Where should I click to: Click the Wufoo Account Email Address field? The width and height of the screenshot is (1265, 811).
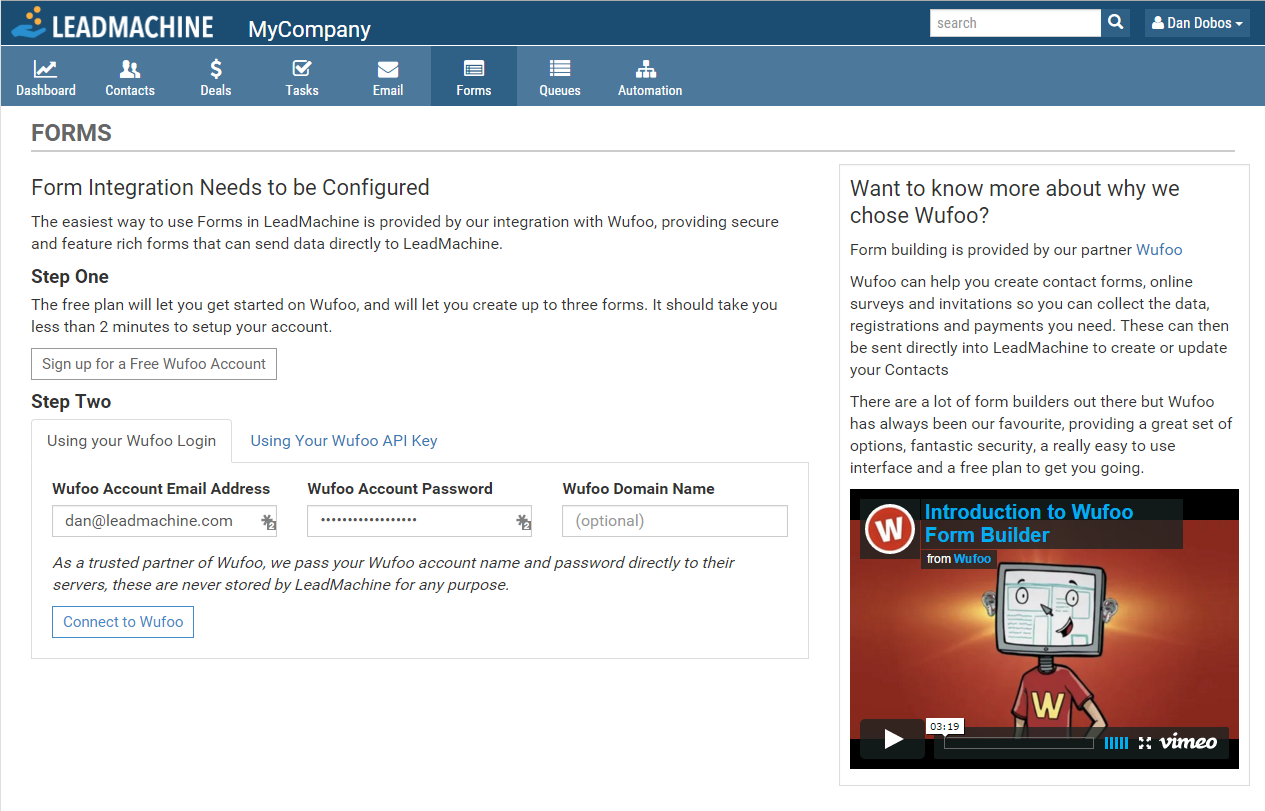pos(165,521)
